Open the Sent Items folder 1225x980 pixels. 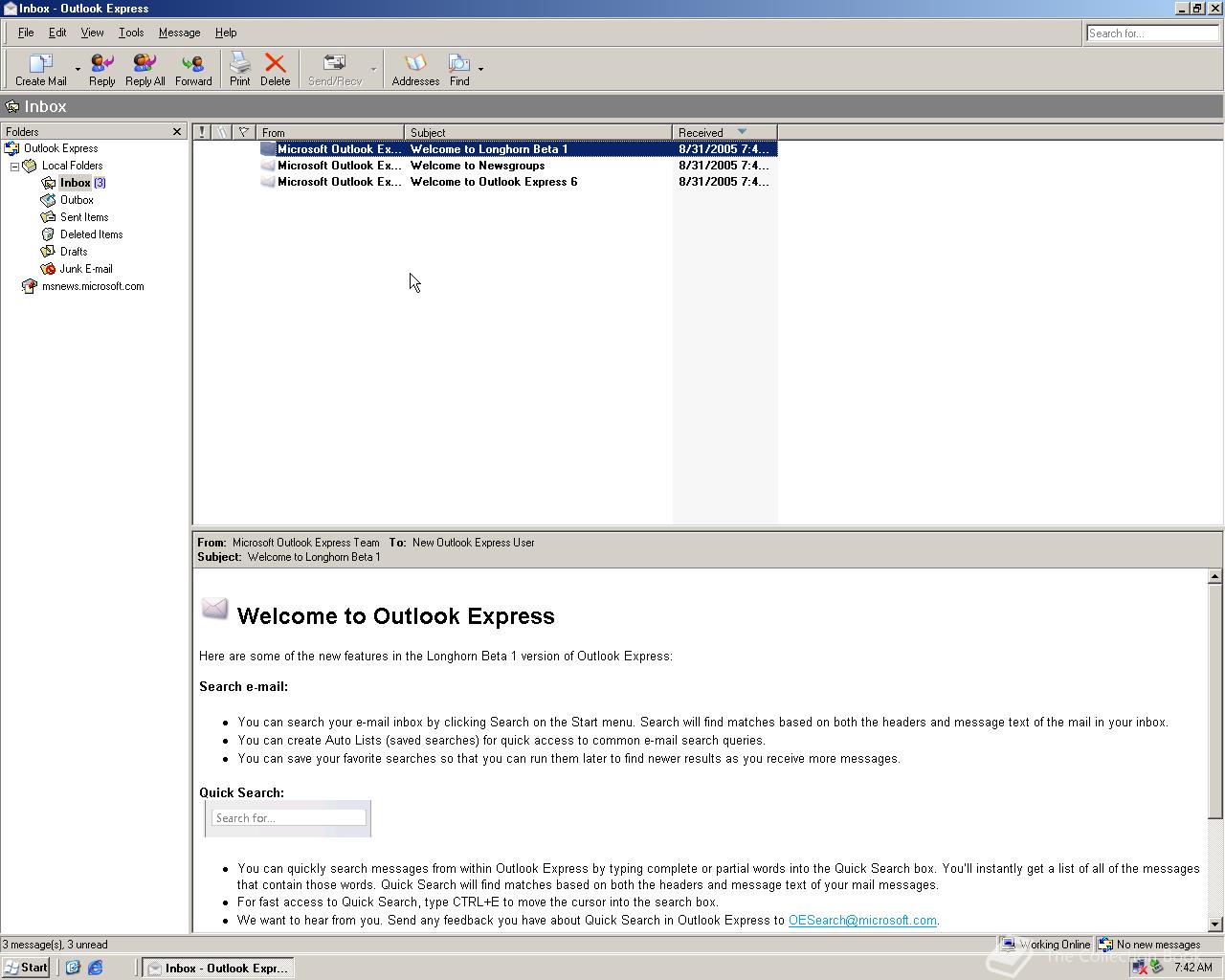(x=84, y=217)
